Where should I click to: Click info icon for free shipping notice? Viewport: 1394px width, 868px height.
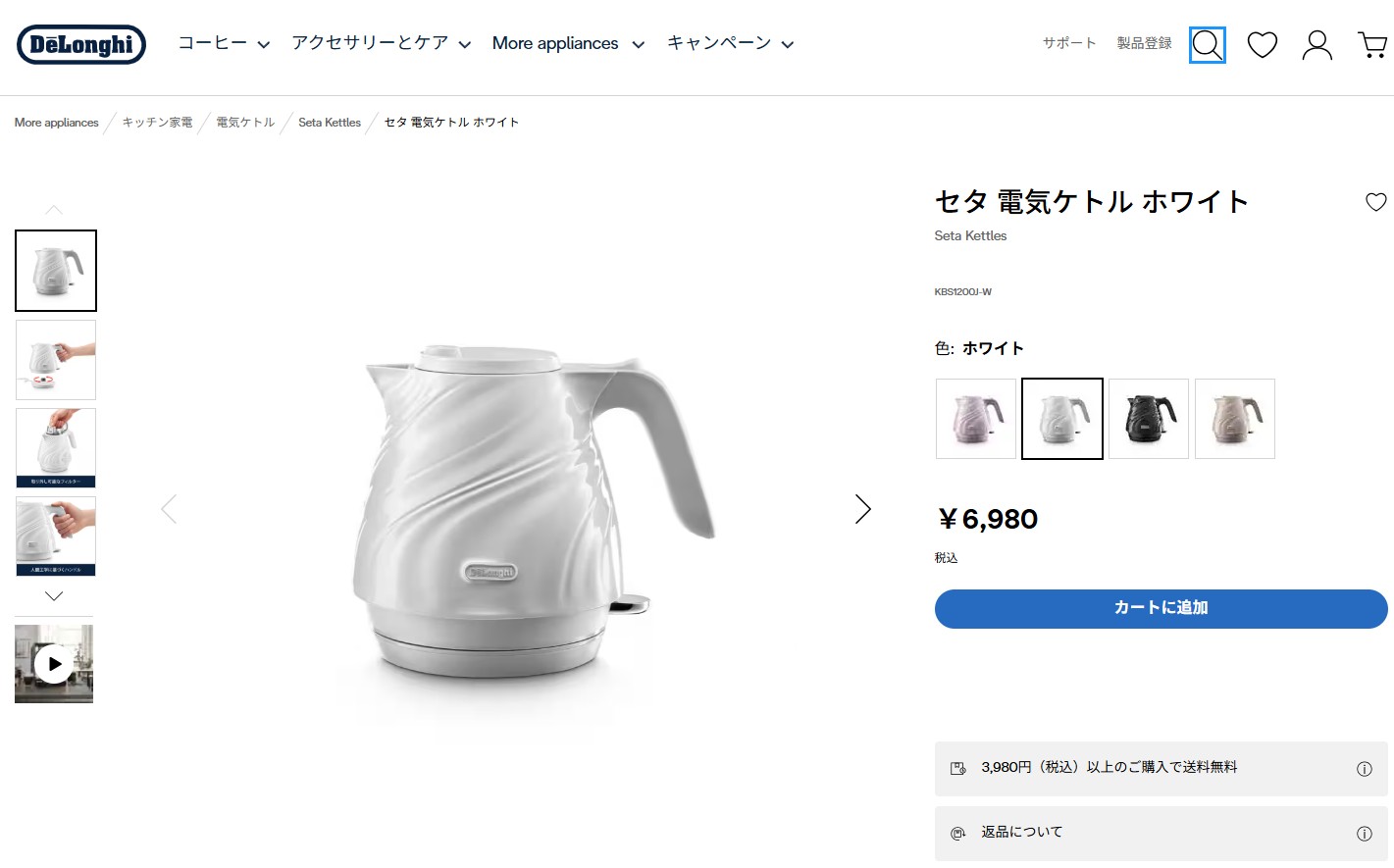[x=1364, y=769]
